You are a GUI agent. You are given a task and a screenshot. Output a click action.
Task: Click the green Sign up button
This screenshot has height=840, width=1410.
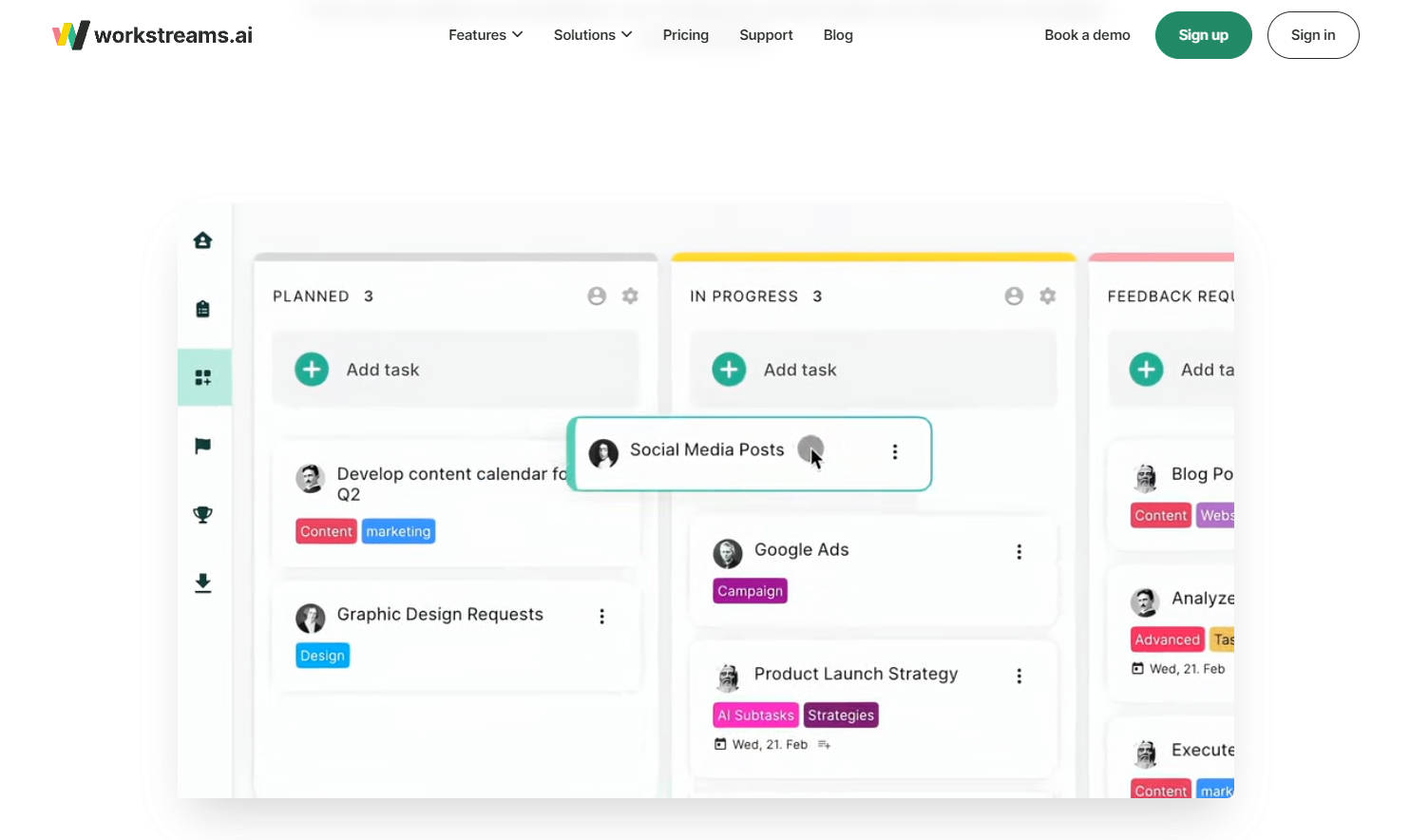coord(1204,35)
